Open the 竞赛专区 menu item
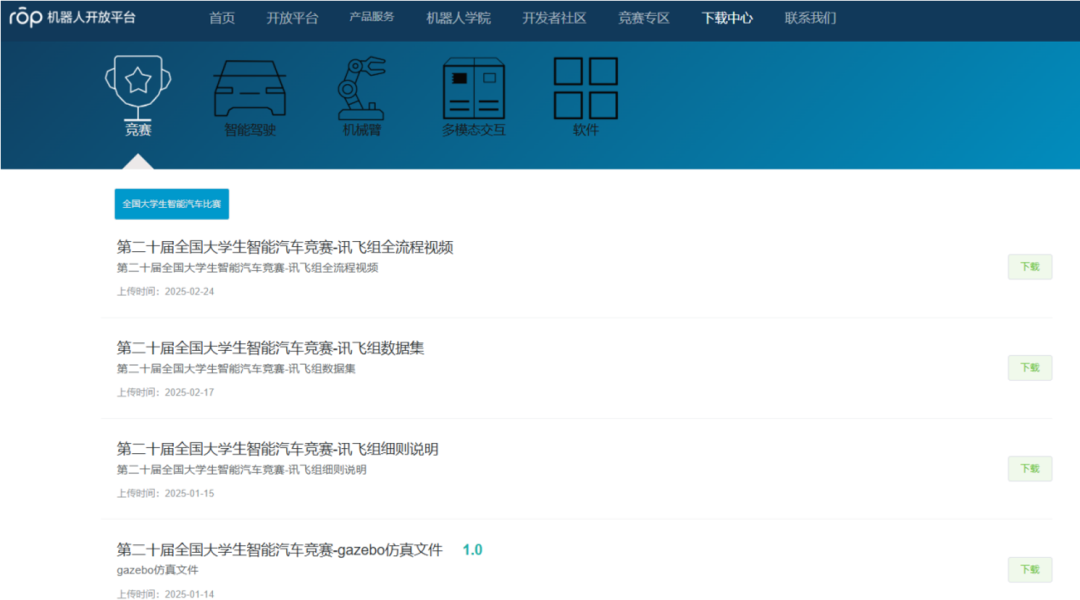1080x600 pixels. tap(643, 19)
